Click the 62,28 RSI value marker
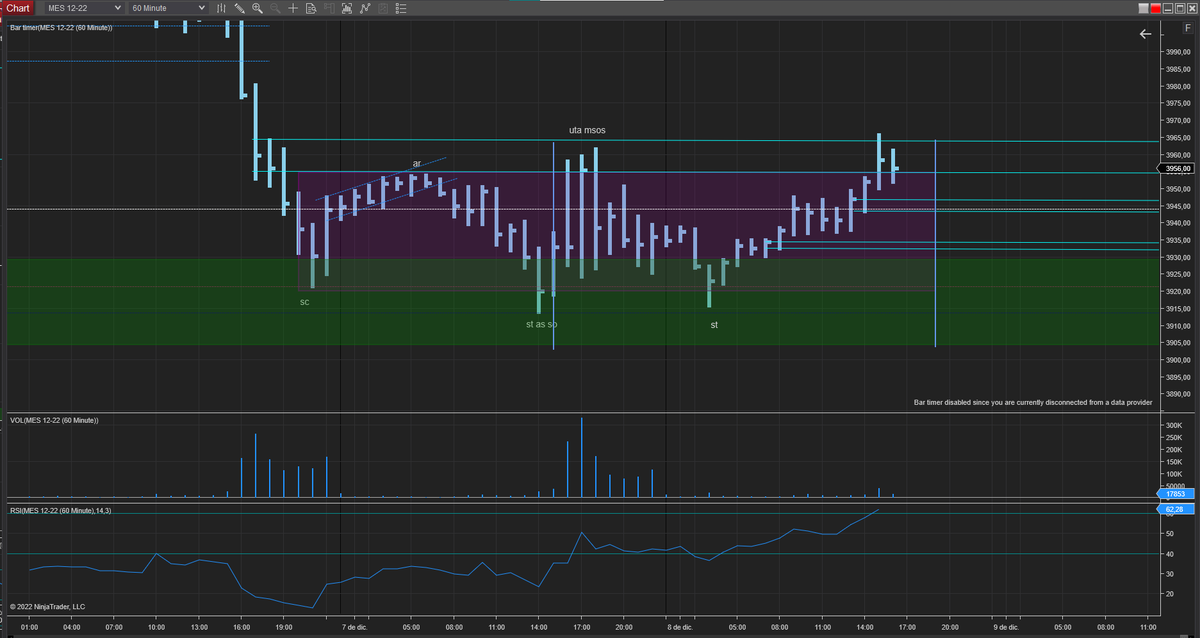Screen dimensions: 1200x638 click(x=1174, y=509)
